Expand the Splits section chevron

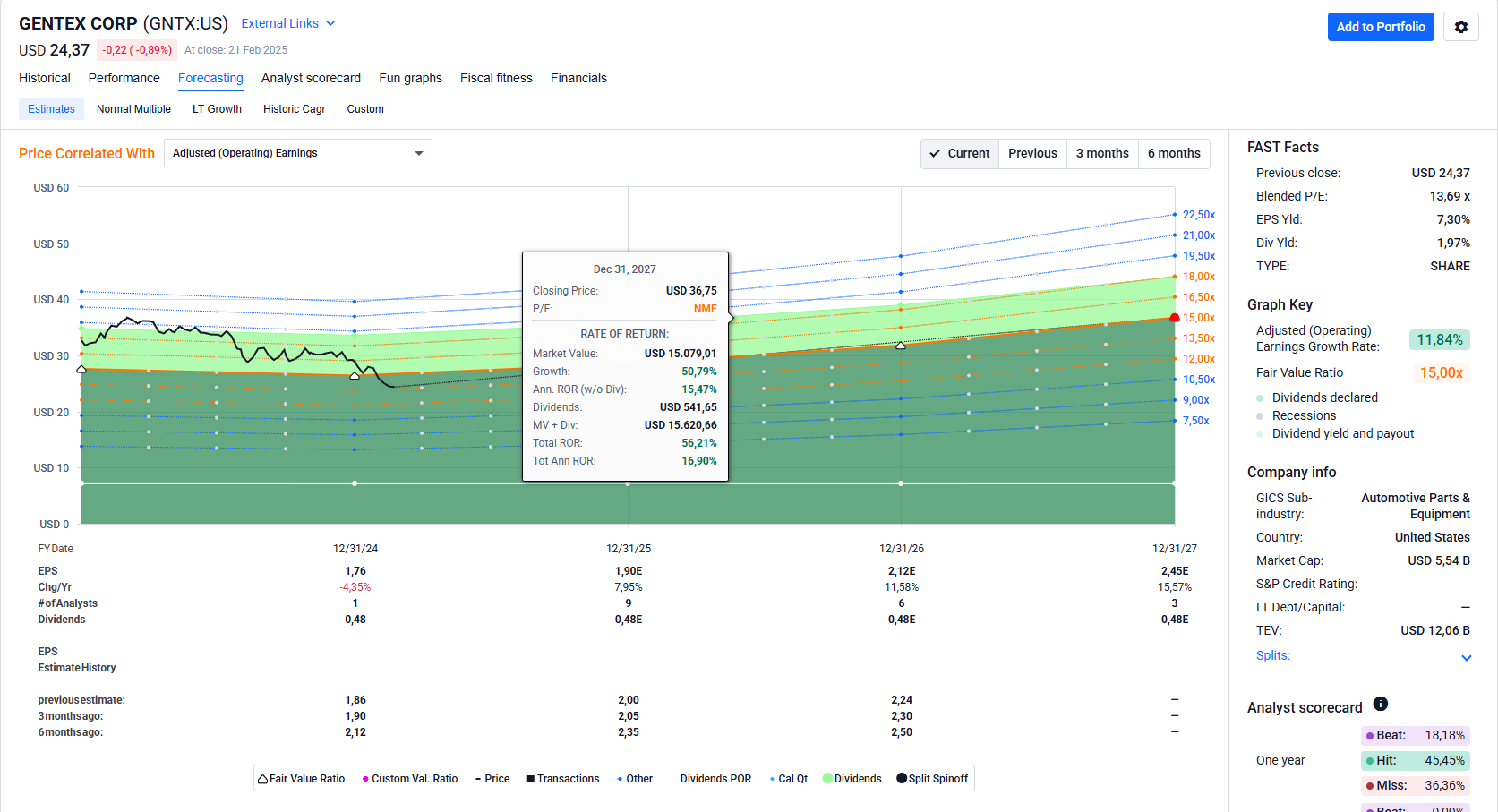[1466, 657]
